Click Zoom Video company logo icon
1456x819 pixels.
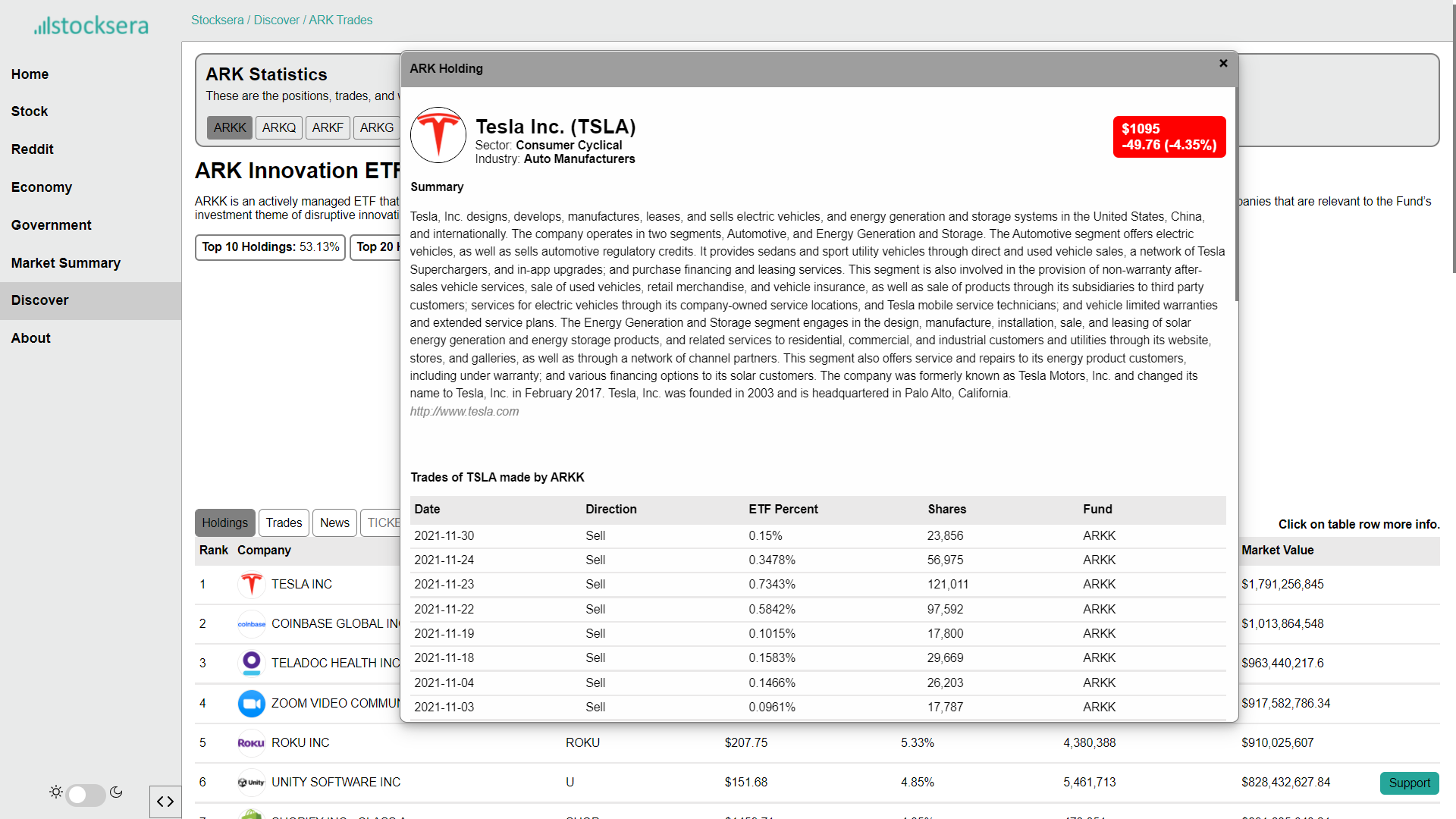tap(251, 704)
